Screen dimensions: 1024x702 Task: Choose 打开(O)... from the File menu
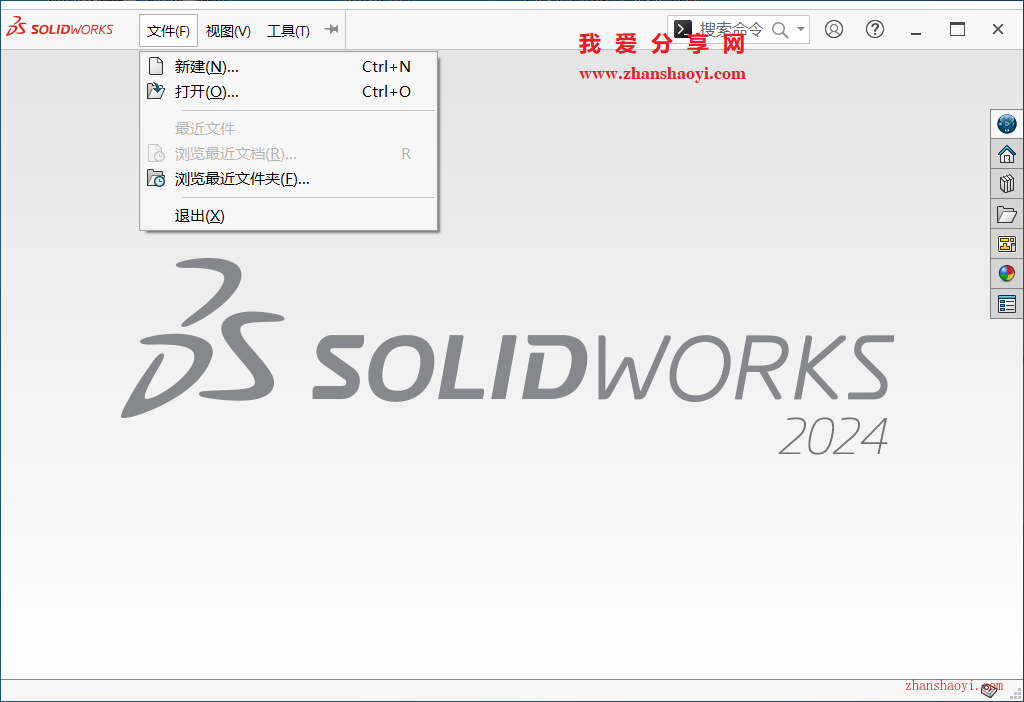click(x=288, y=91)
